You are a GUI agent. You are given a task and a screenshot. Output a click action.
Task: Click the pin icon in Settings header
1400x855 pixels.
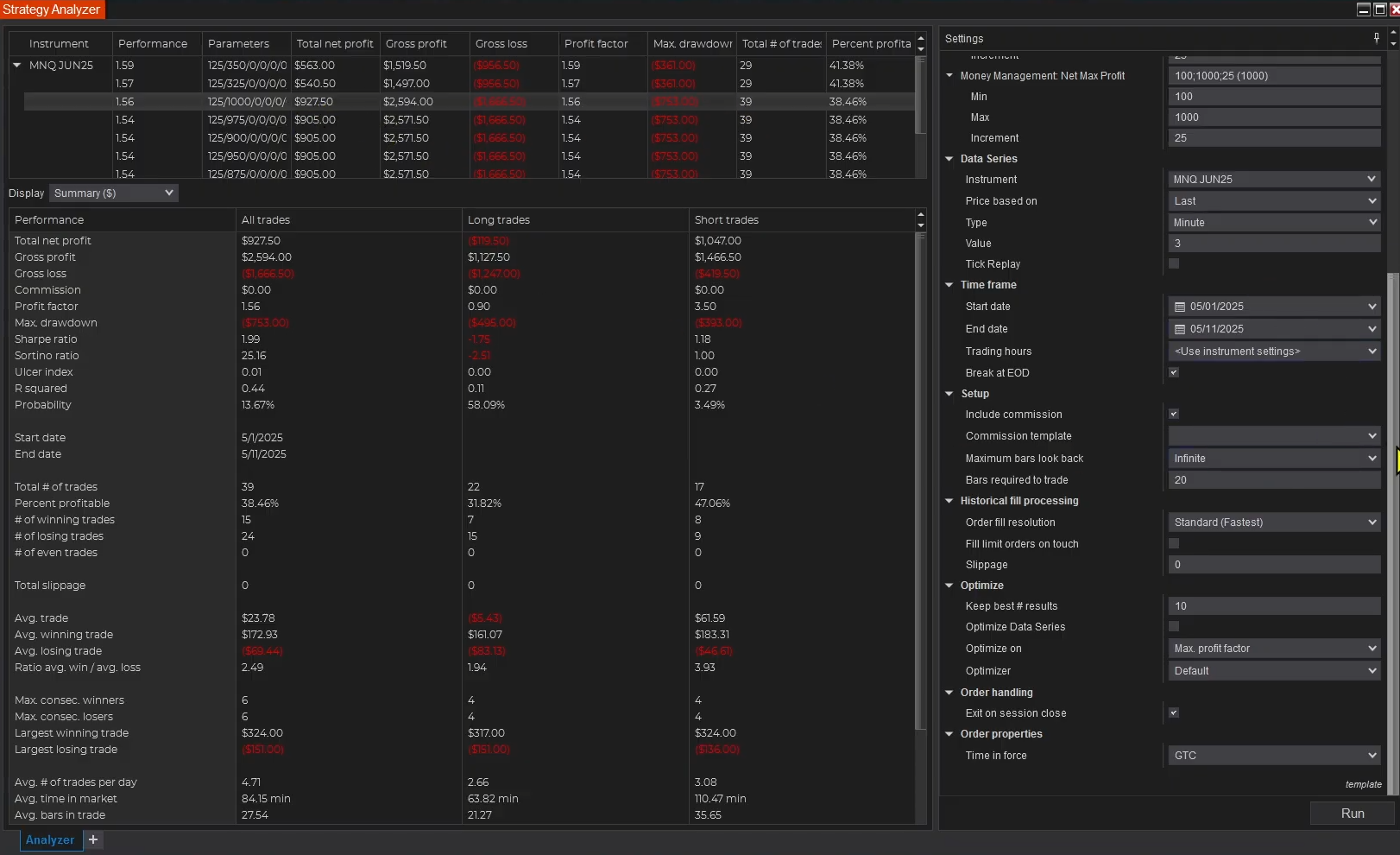click(1377, 38)
